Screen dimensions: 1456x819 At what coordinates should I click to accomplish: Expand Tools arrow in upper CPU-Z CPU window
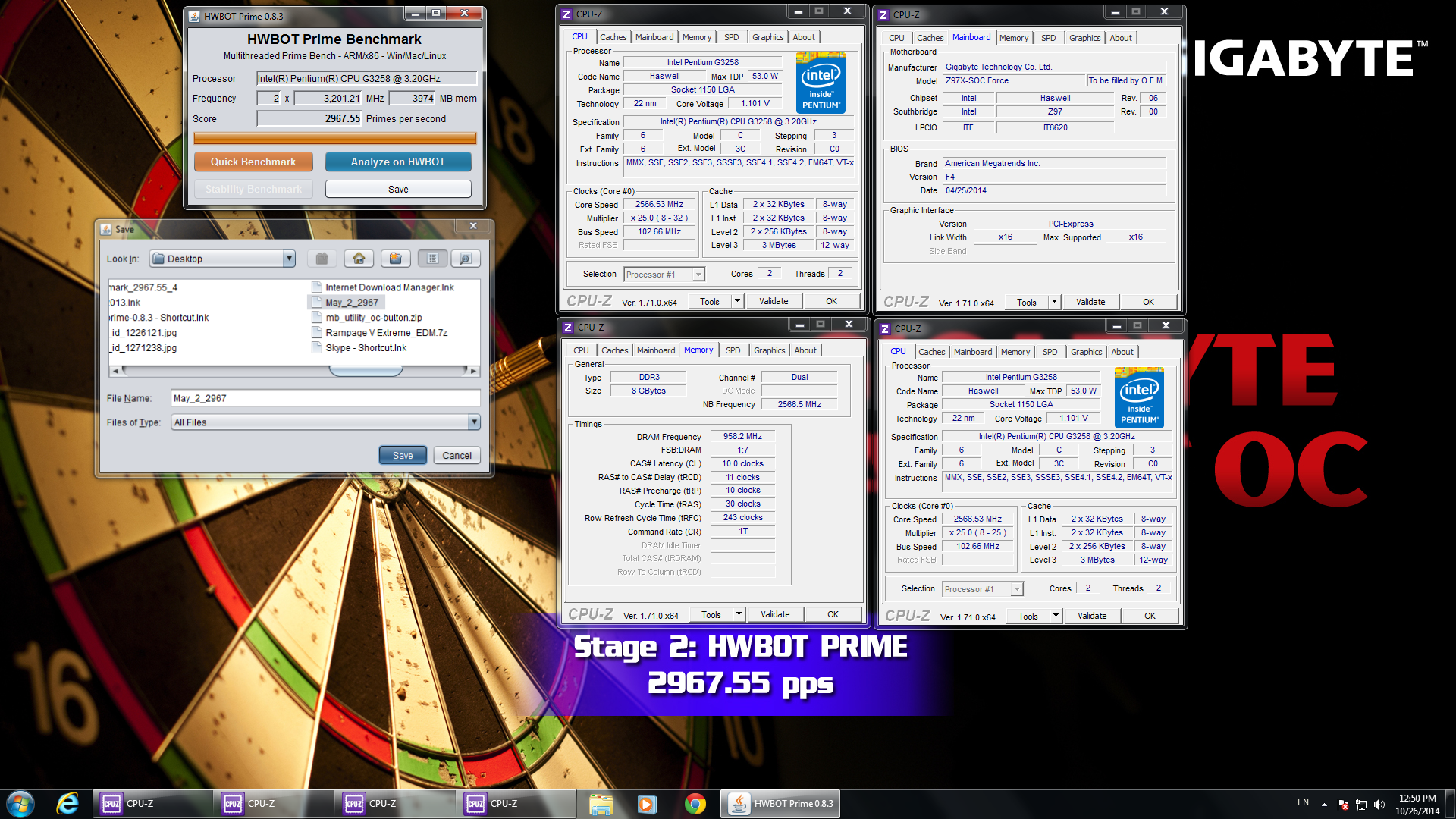(736, 301)
